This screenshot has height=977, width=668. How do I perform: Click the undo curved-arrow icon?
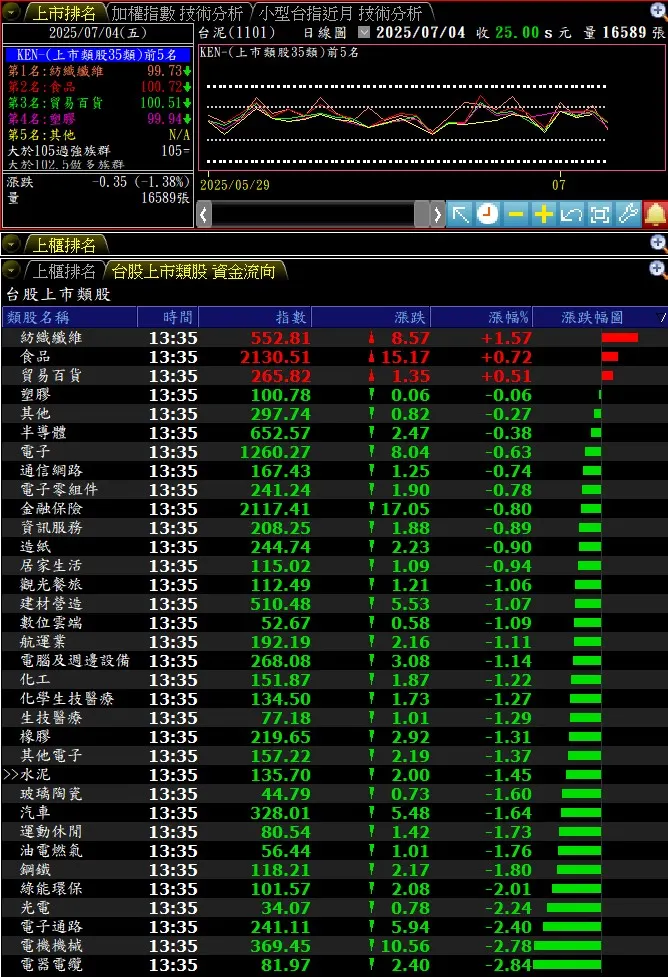(x=571, y=214)
